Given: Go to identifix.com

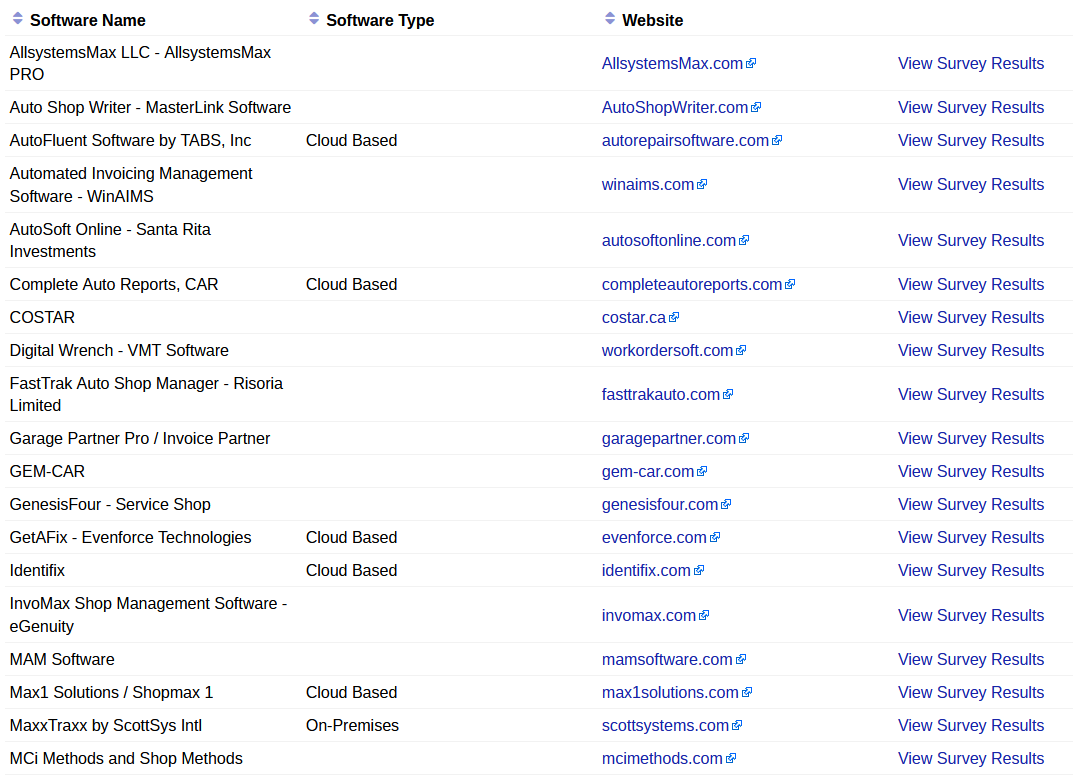Looking at the screenshot, I should click(646, 570).
